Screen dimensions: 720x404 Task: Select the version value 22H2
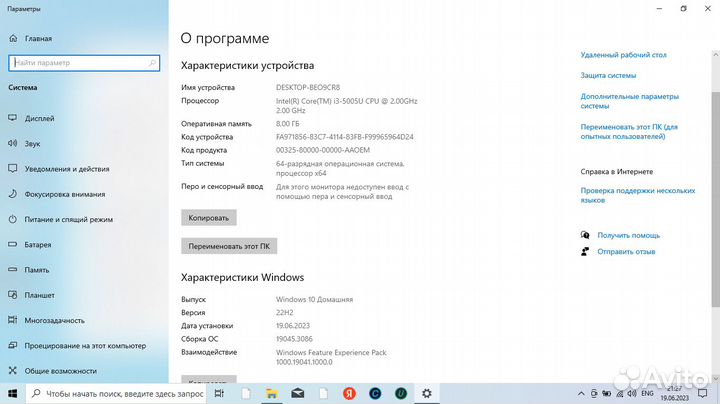click(285, 313)
